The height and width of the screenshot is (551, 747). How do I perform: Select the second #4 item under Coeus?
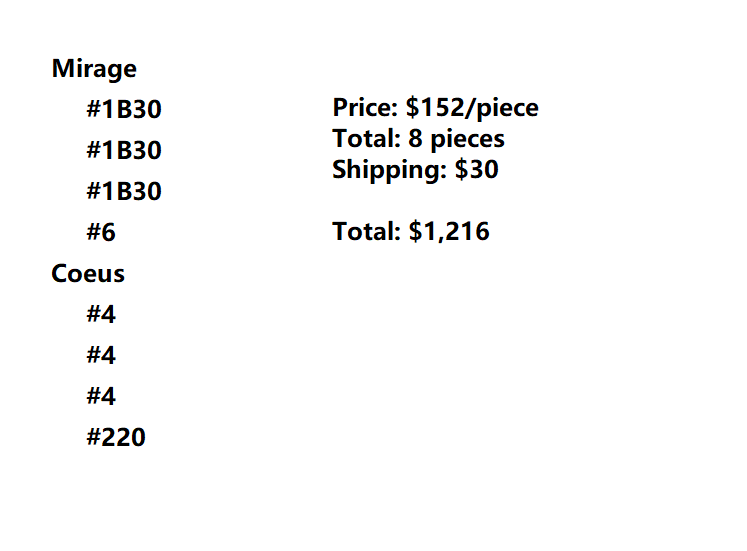click(x=101, y=356)
